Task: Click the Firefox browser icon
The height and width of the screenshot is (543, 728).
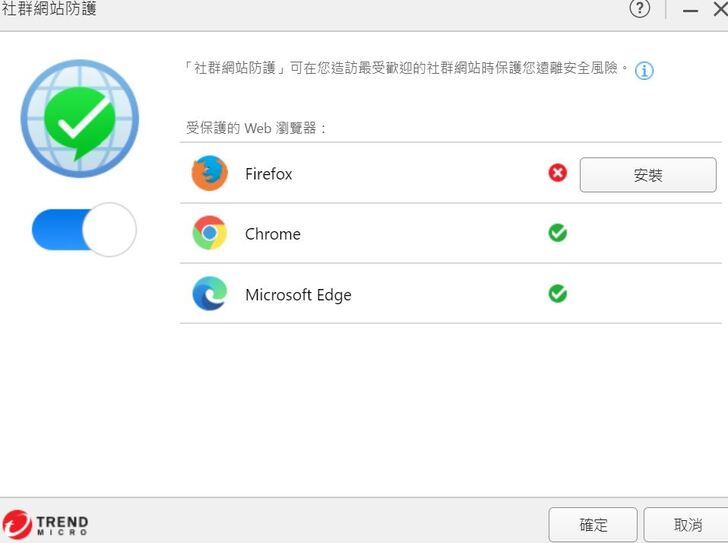Action: [x=210, y=173]
